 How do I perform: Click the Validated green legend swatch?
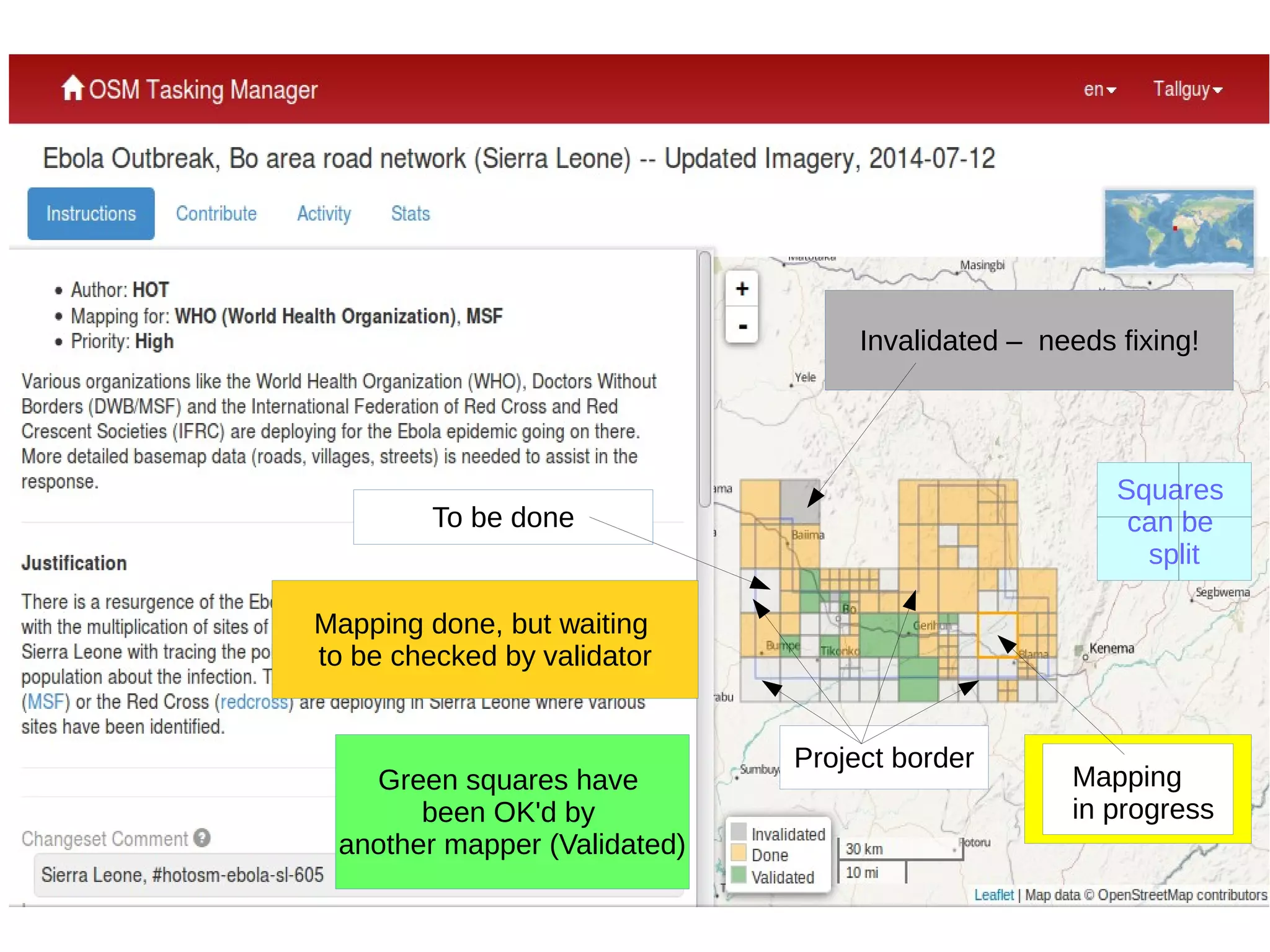pyautogui.click(x=739, y=875)
